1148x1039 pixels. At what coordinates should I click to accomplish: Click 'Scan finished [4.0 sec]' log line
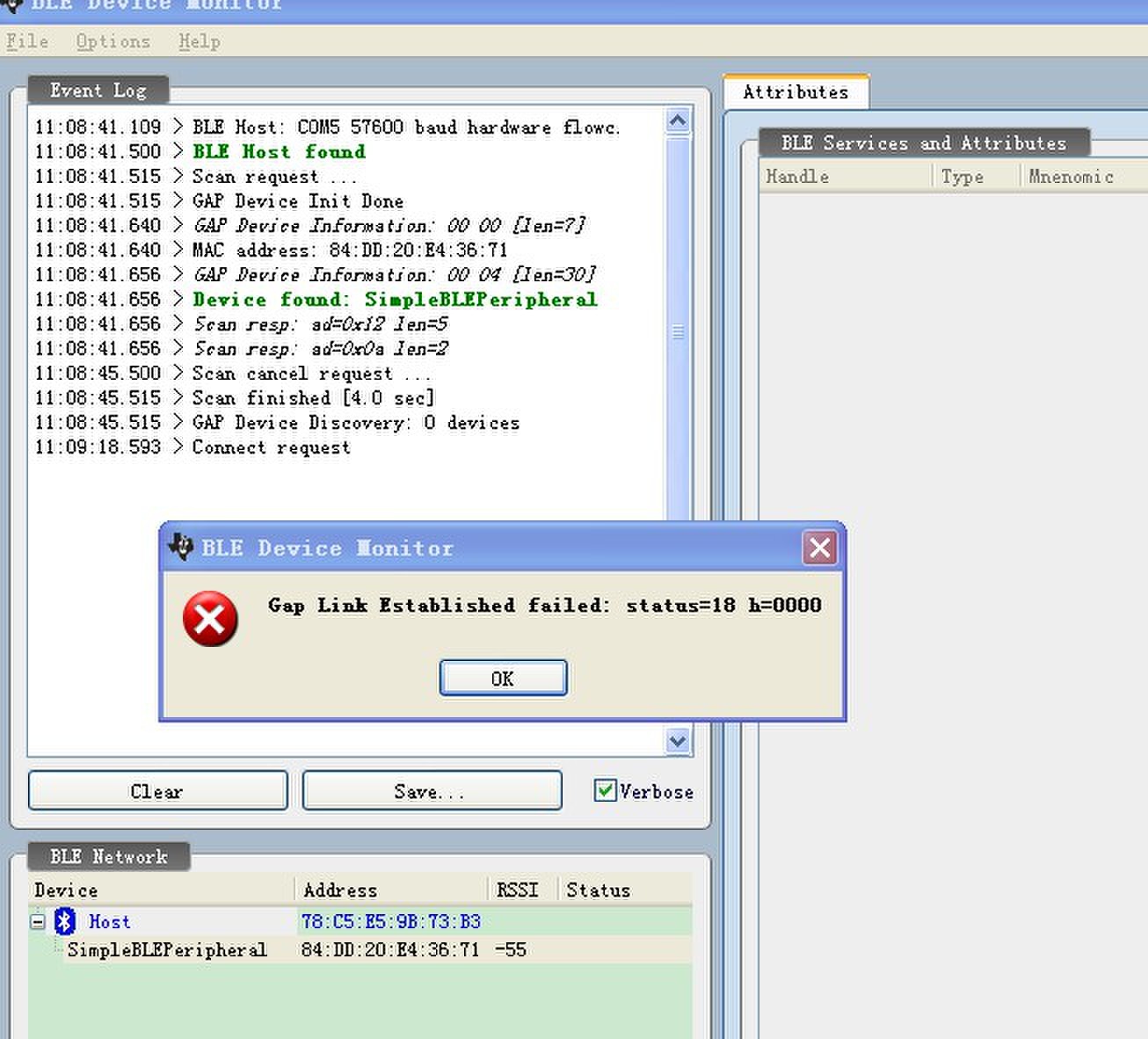[x=235, y=398]
